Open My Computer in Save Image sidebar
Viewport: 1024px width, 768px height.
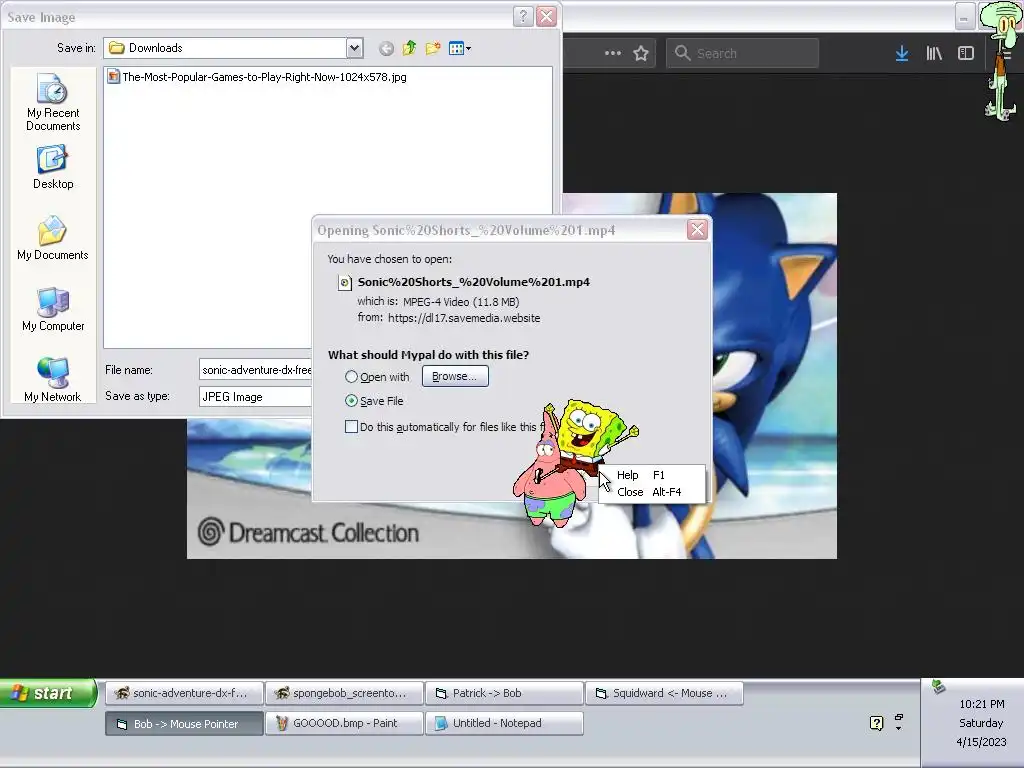coord(53,310)
